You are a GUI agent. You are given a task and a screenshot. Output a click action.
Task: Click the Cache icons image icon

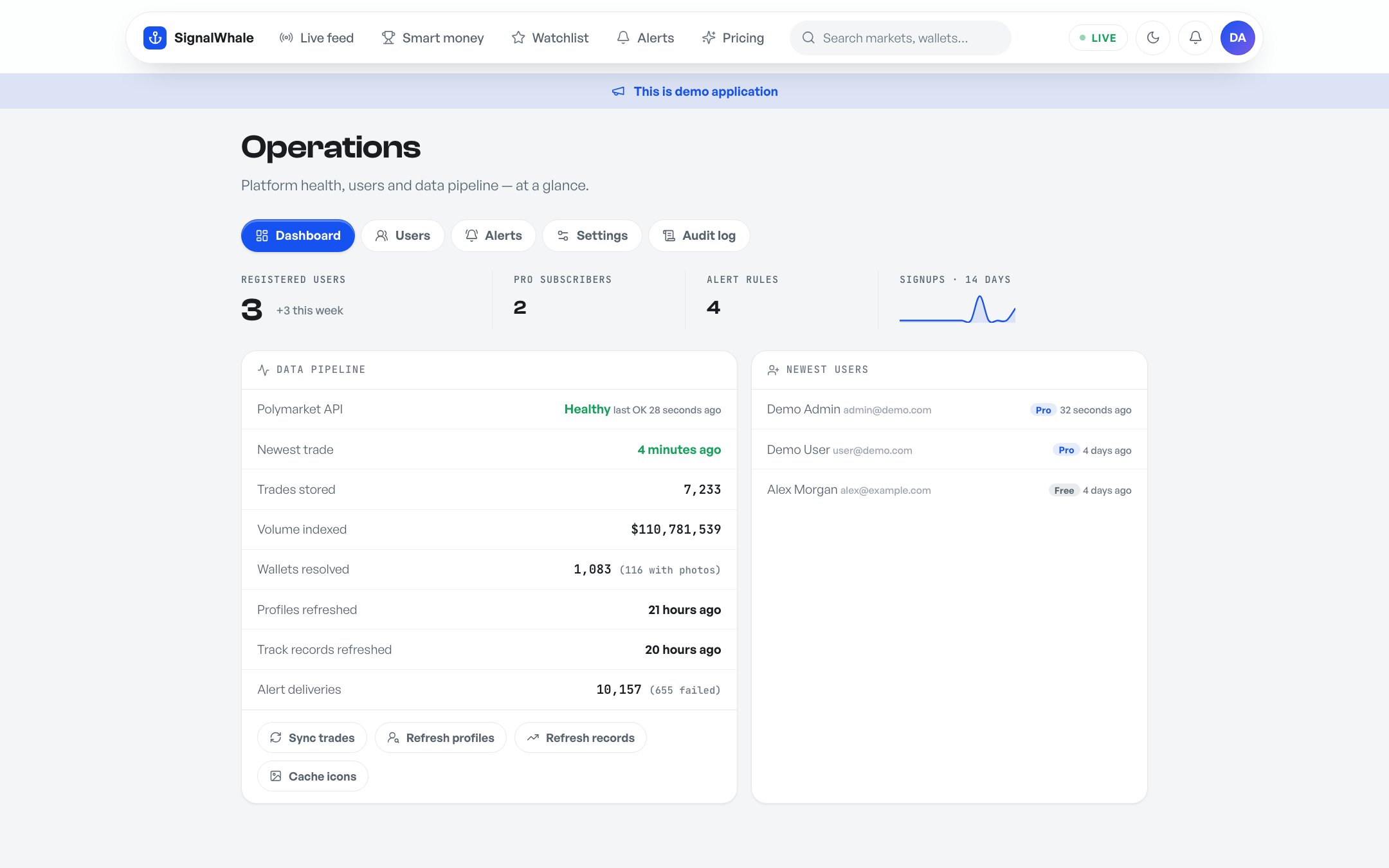point(276,776)
